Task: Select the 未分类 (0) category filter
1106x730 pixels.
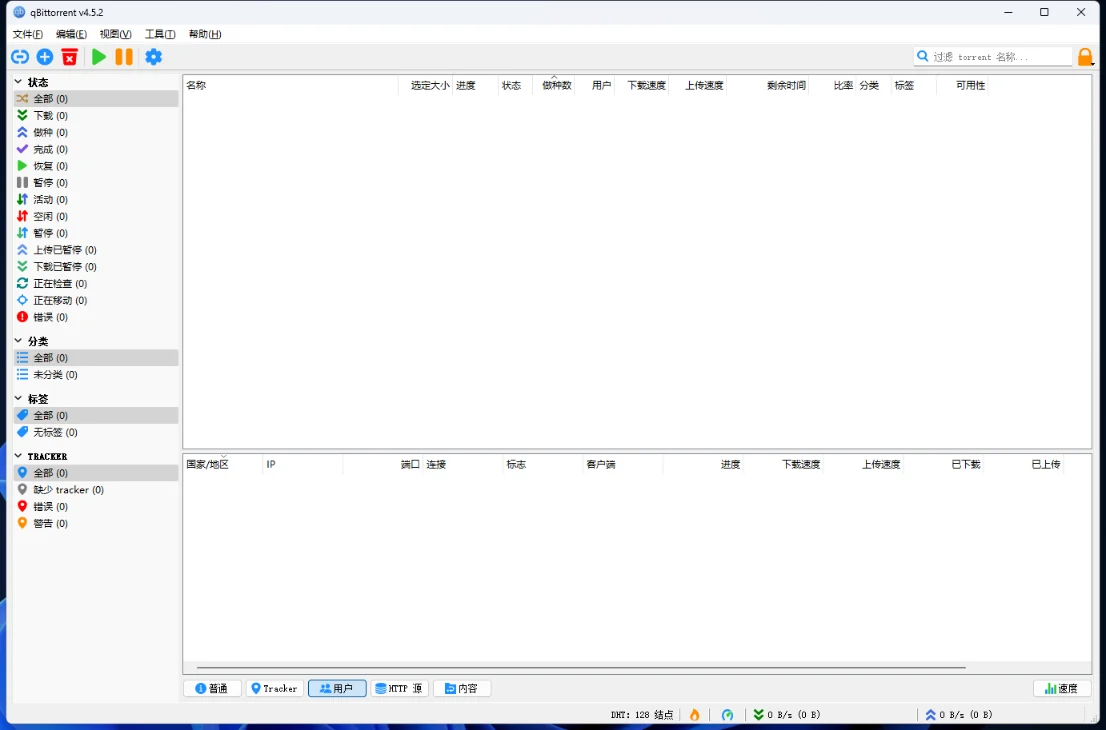Action: click(x=96, y=375)
